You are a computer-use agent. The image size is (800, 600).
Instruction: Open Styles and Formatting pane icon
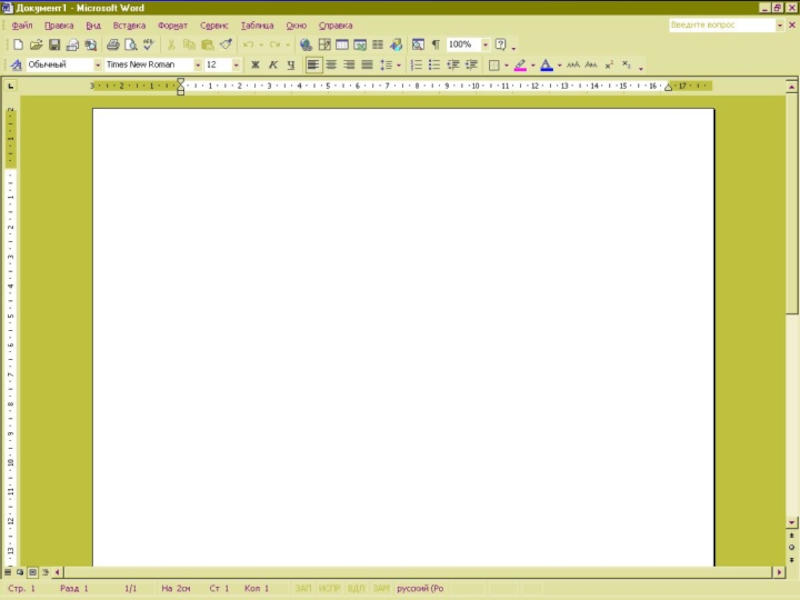16,65
